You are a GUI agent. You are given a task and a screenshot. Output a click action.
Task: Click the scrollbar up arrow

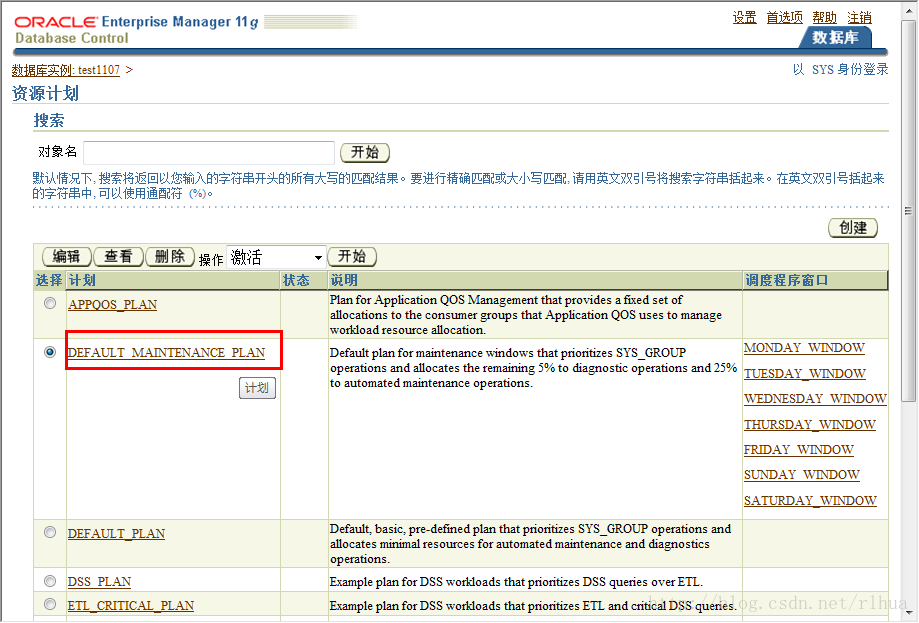(x=908, y=12)
